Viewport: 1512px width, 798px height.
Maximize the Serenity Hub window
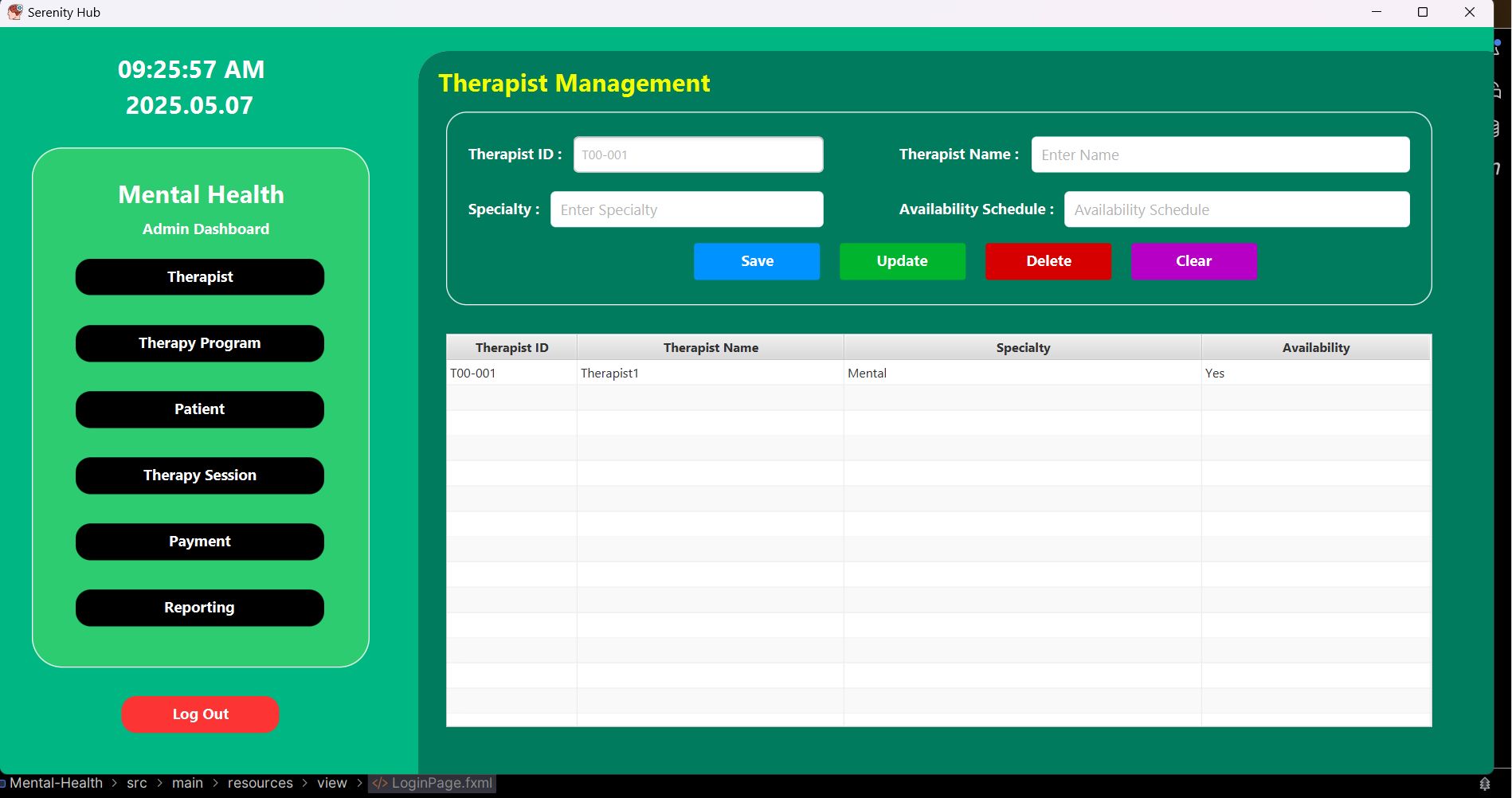(x=1422, y=12)
